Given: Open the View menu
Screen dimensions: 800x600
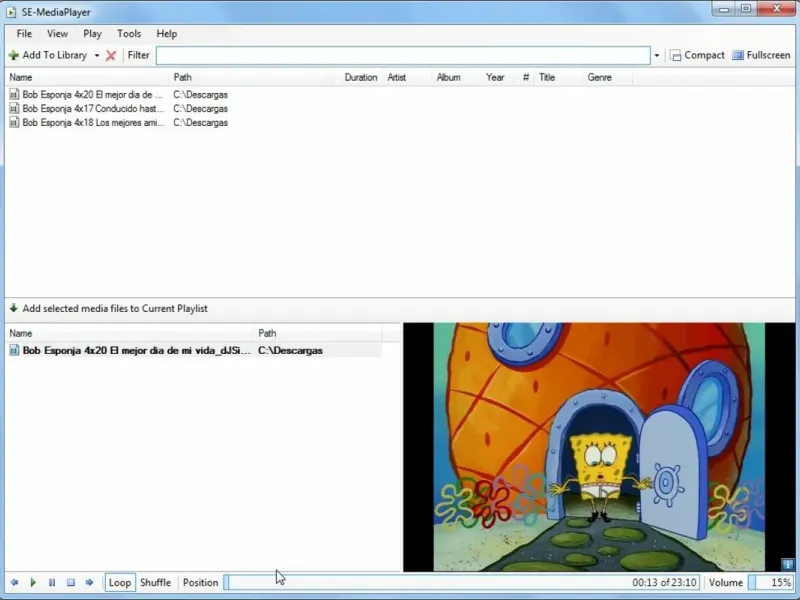Looking at the screenshot, I should 57,34.
